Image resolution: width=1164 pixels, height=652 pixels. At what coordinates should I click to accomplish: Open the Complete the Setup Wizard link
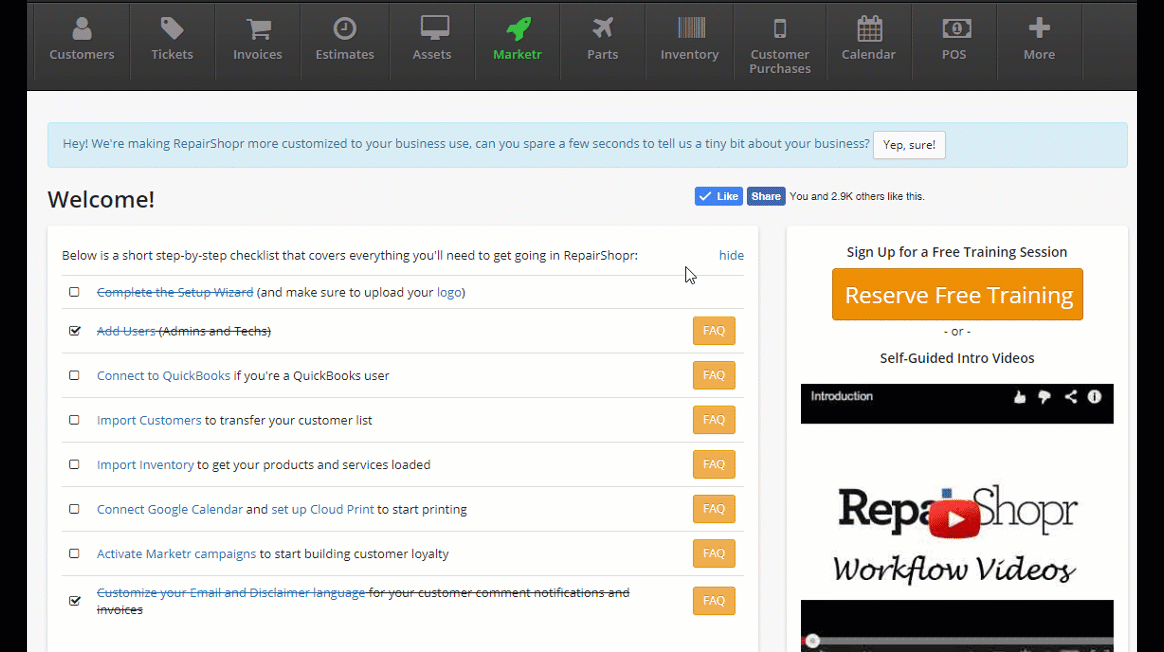[175, 293]
